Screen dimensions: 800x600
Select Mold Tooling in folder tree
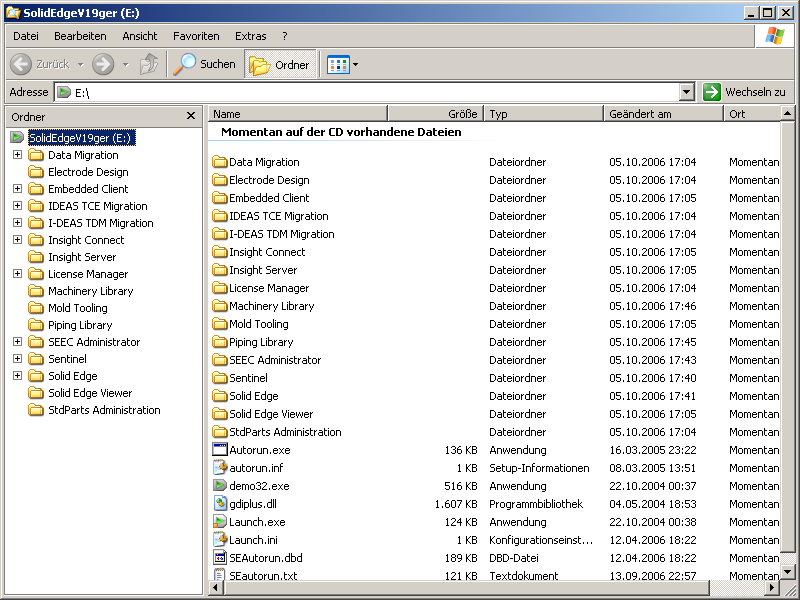[78, 308]
